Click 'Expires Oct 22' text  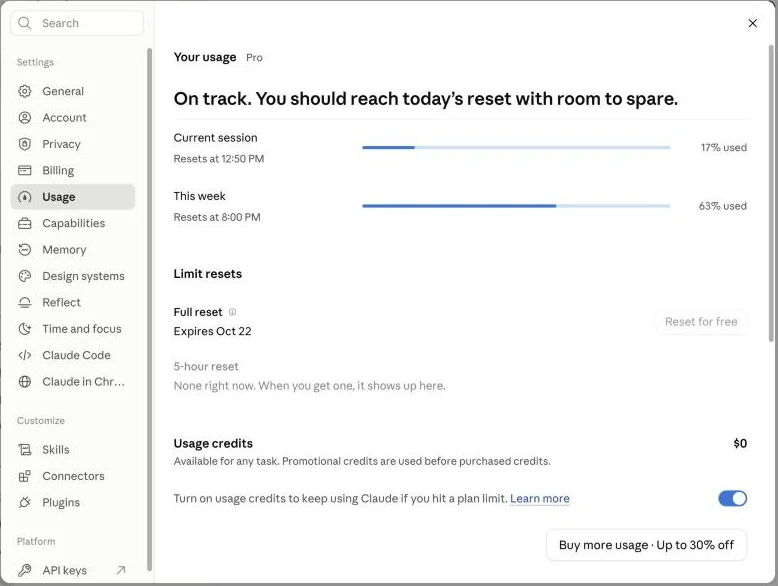[x=212, y=331]
